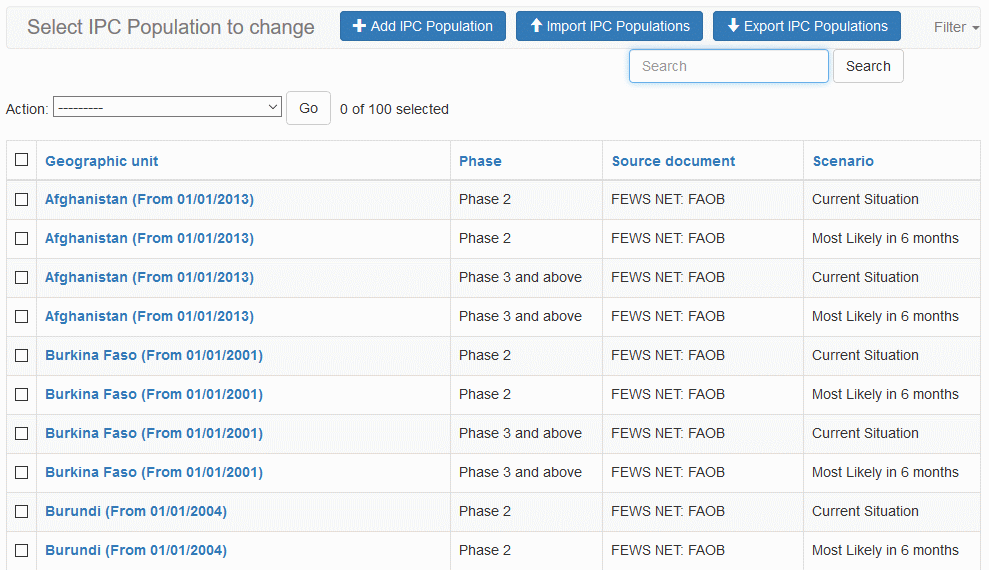Select checkbox for first Burkina Faso row
The width and height of the screenshot is (989, 570).
coord(21,355)
